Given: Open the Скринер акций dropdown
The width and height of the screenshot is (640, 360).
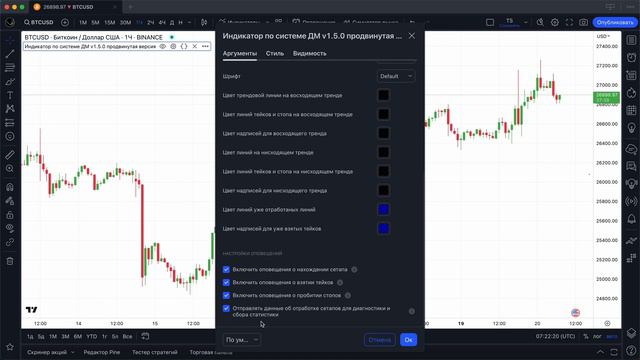Looking at the screenshot, I should pos(51,352).
